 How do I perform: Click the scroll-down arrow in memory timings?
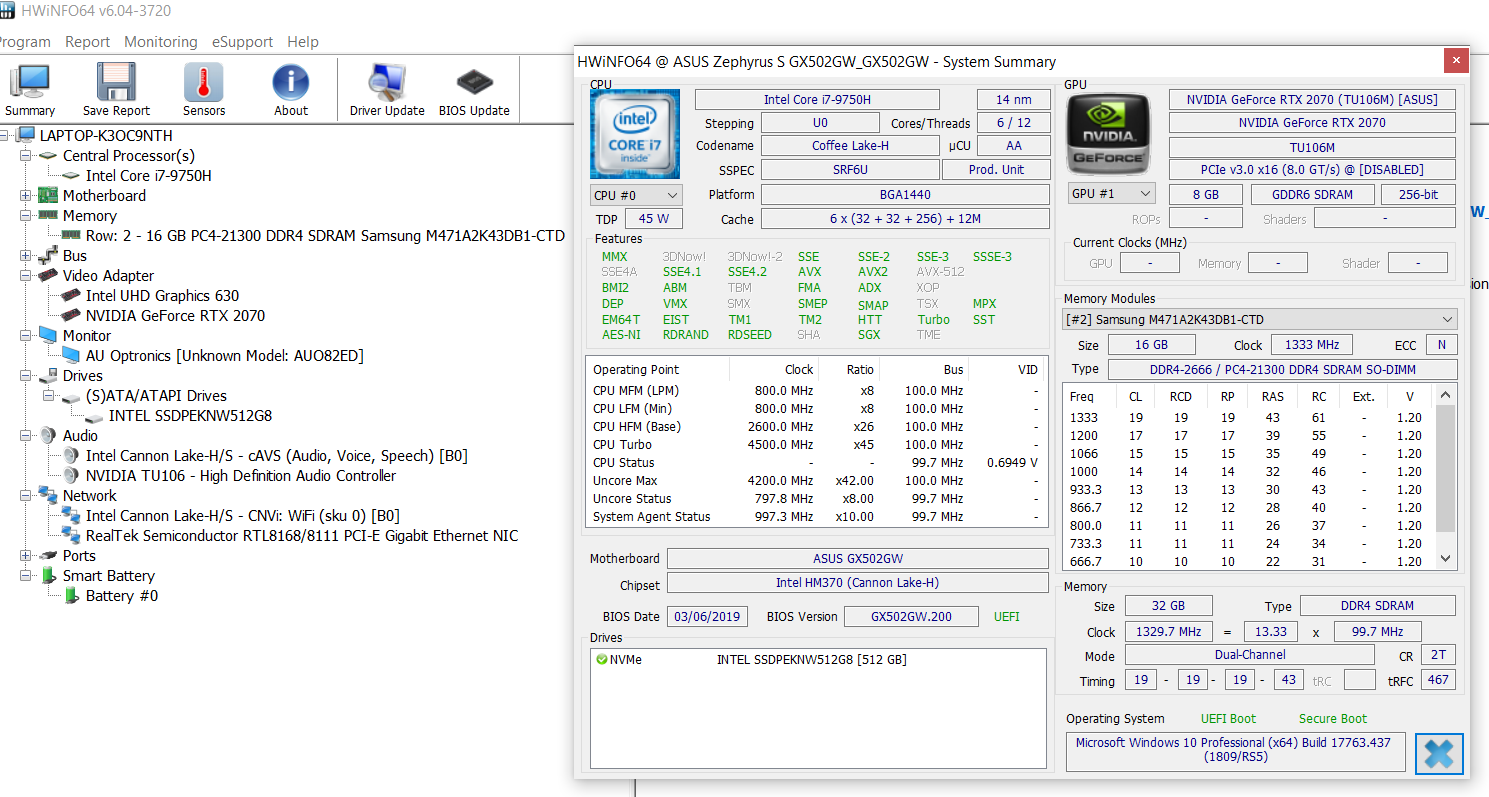click(x=1445, y=559)
